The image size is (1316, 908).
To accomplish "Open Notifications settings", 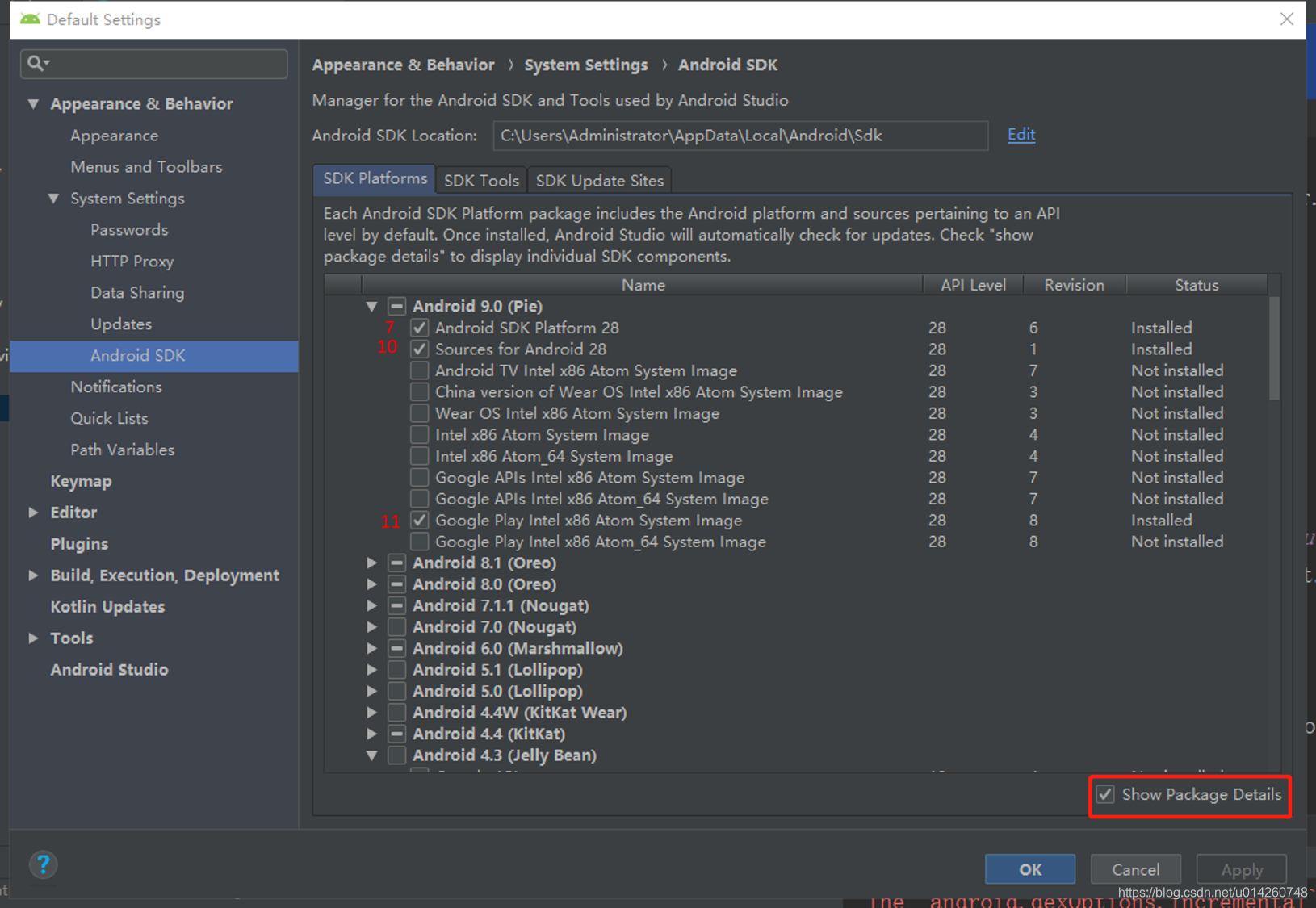I will coord(116,387).
